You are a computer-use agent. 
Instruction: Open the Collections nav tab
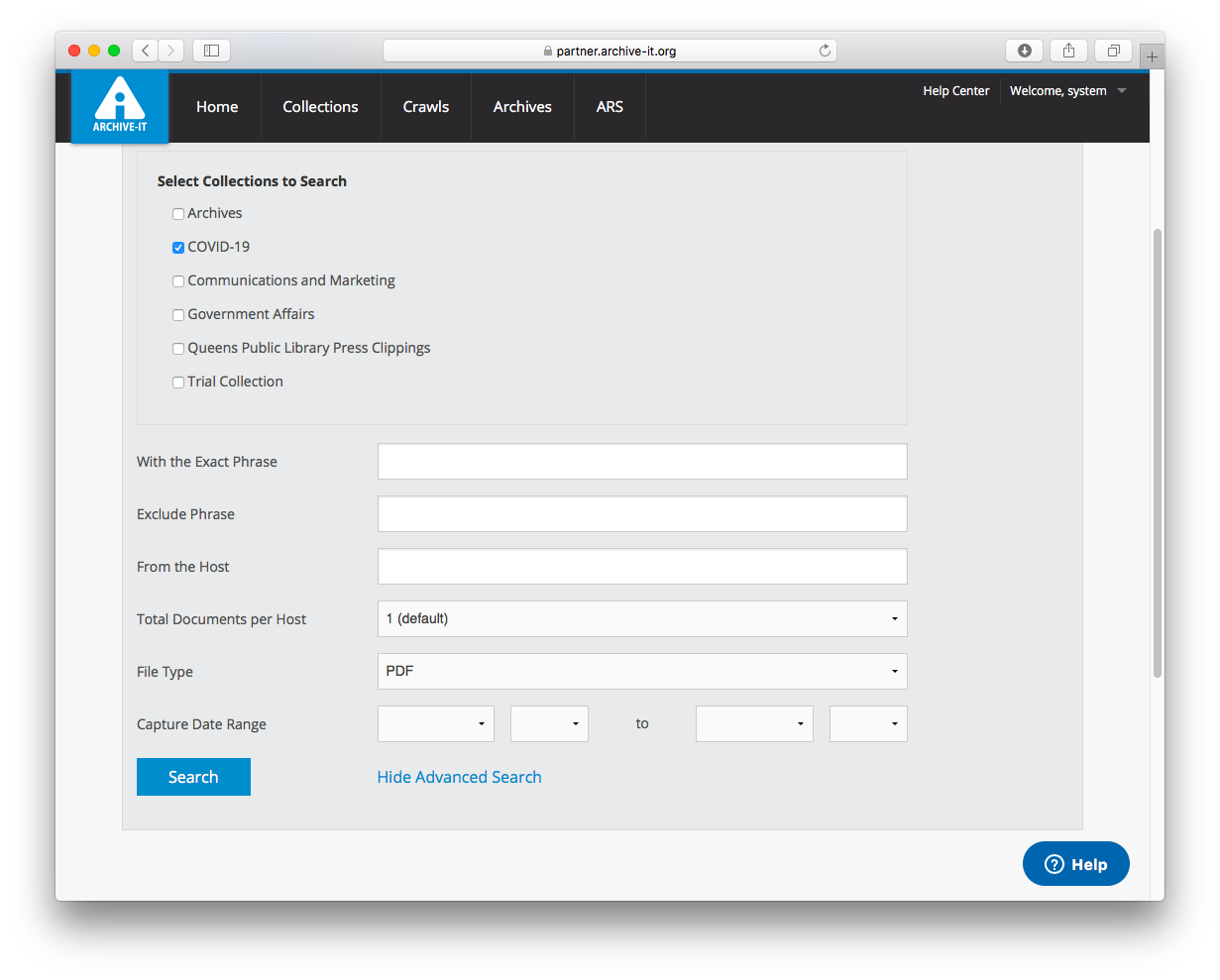320,107
